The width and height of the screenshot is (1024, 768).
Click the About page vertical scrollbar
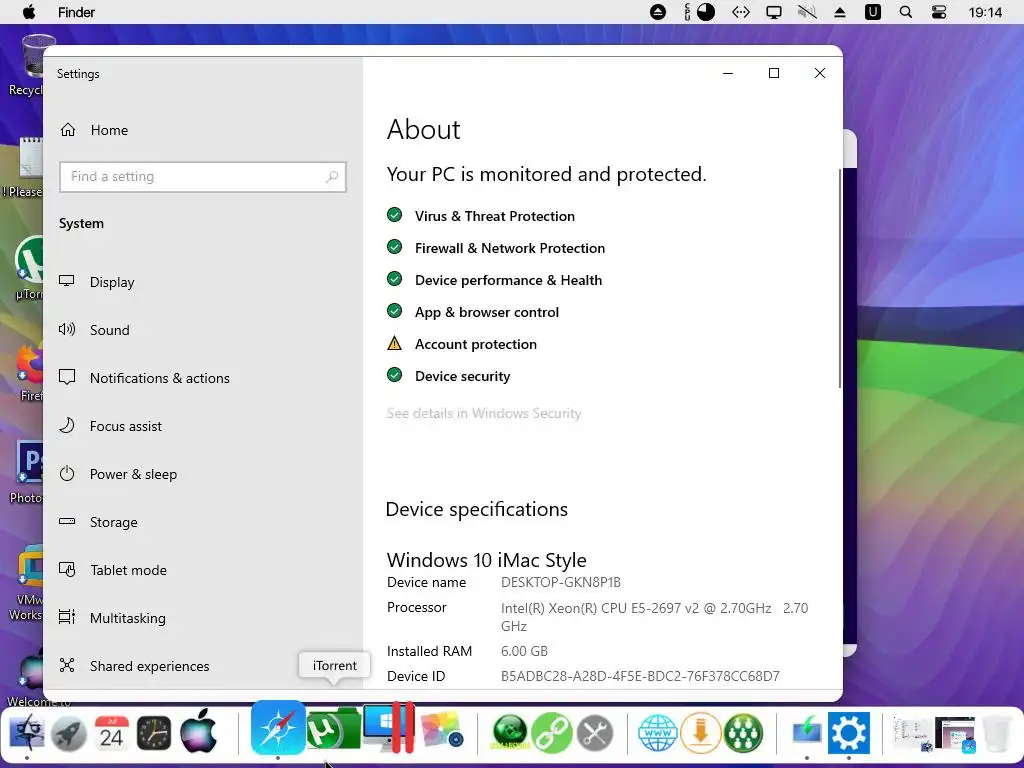(x=839, y=279)
